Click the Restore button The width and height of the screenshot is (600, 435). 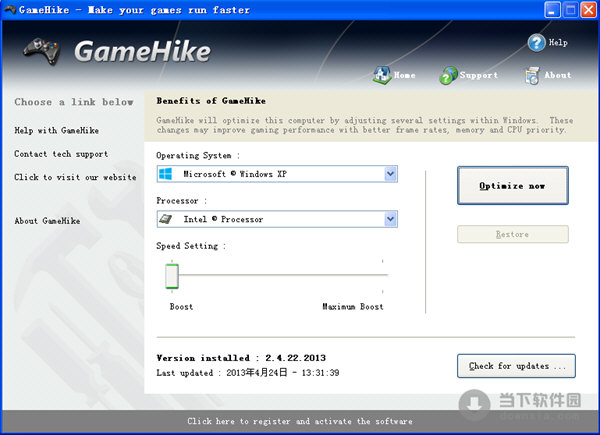point(513,234)
